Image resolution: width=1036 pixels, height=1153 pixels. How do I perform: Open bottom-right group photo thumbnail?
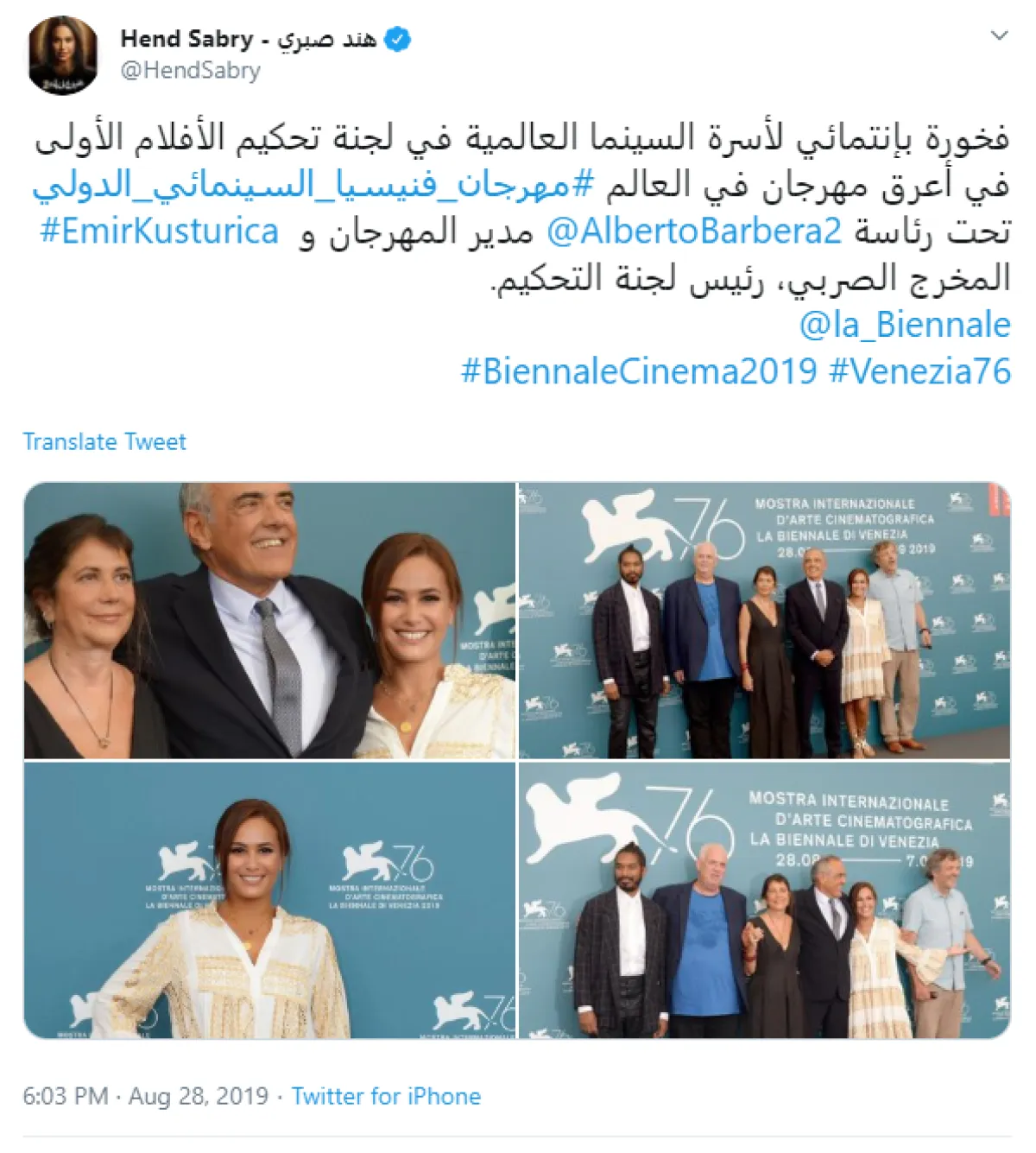764,901
